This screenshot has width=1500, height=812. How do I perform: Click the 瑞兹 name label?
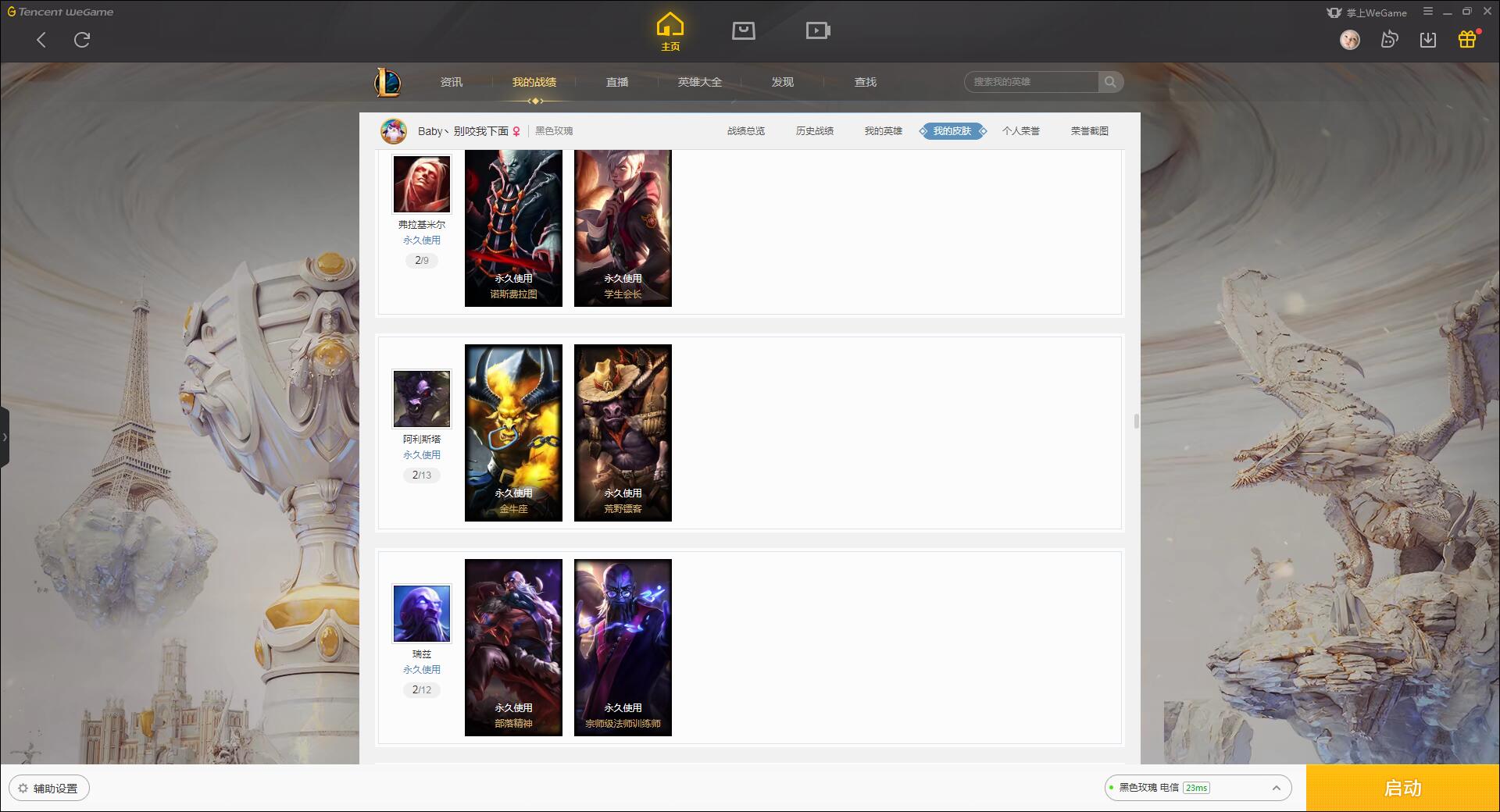pyautogui.click(x=422, y=654)
